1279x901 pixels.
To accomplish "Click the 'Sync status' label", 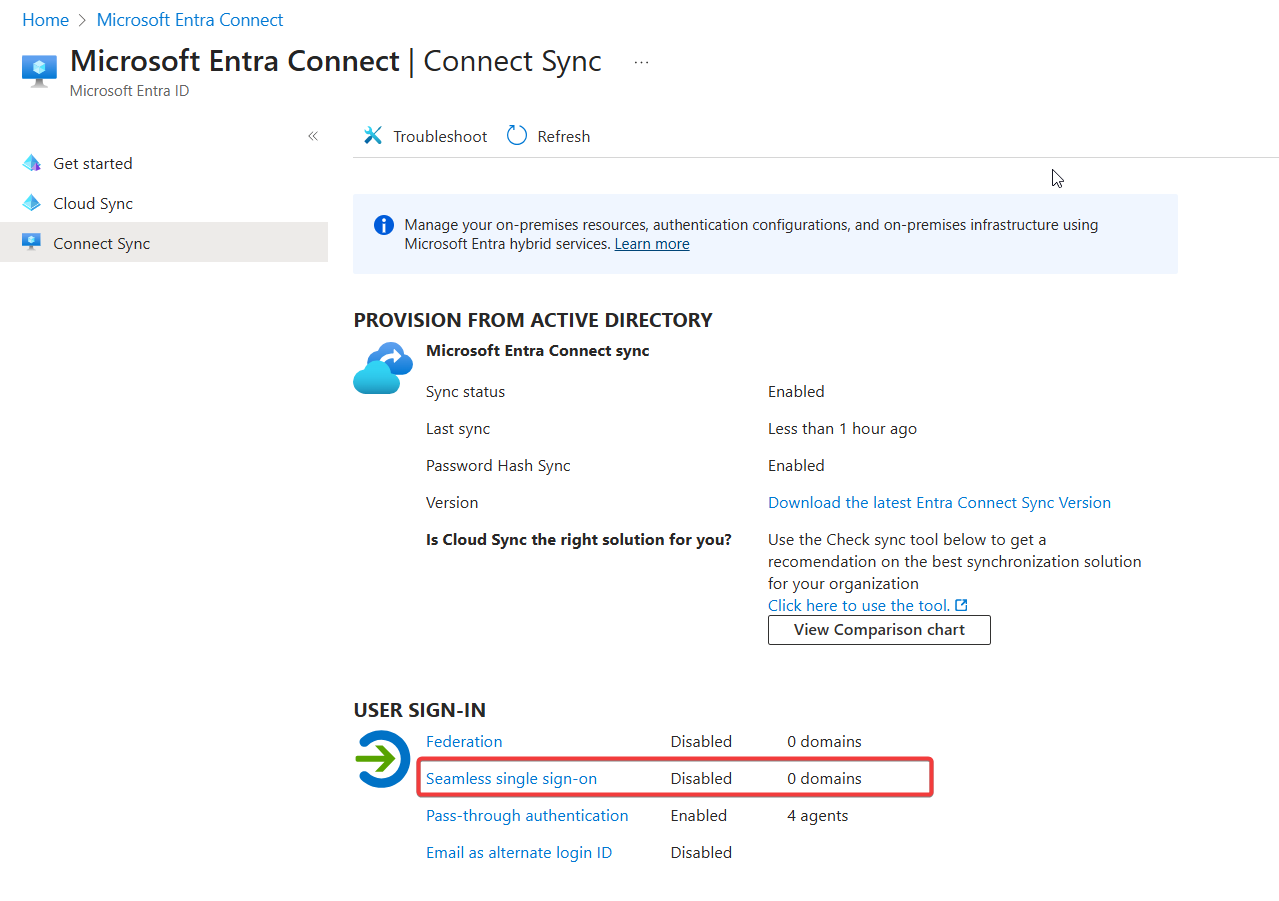I will point(465,391).
